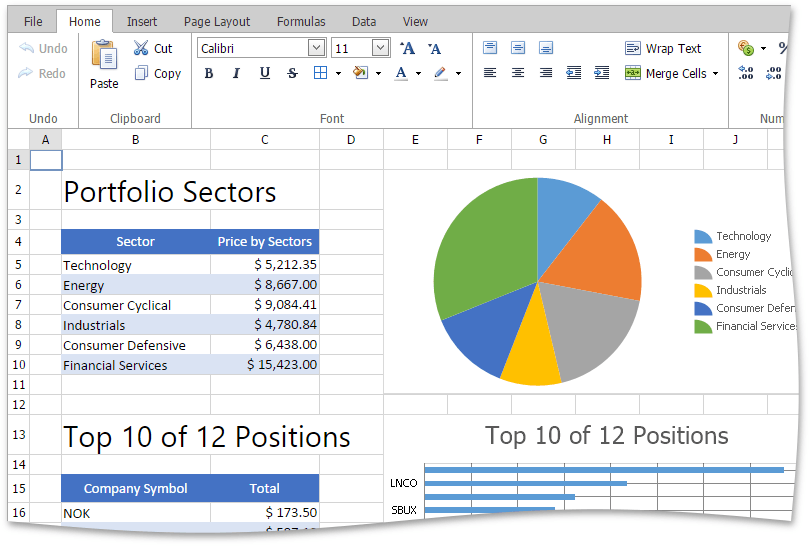Click the cell borders icon
The image size is (812, 548).
point(321,73)
